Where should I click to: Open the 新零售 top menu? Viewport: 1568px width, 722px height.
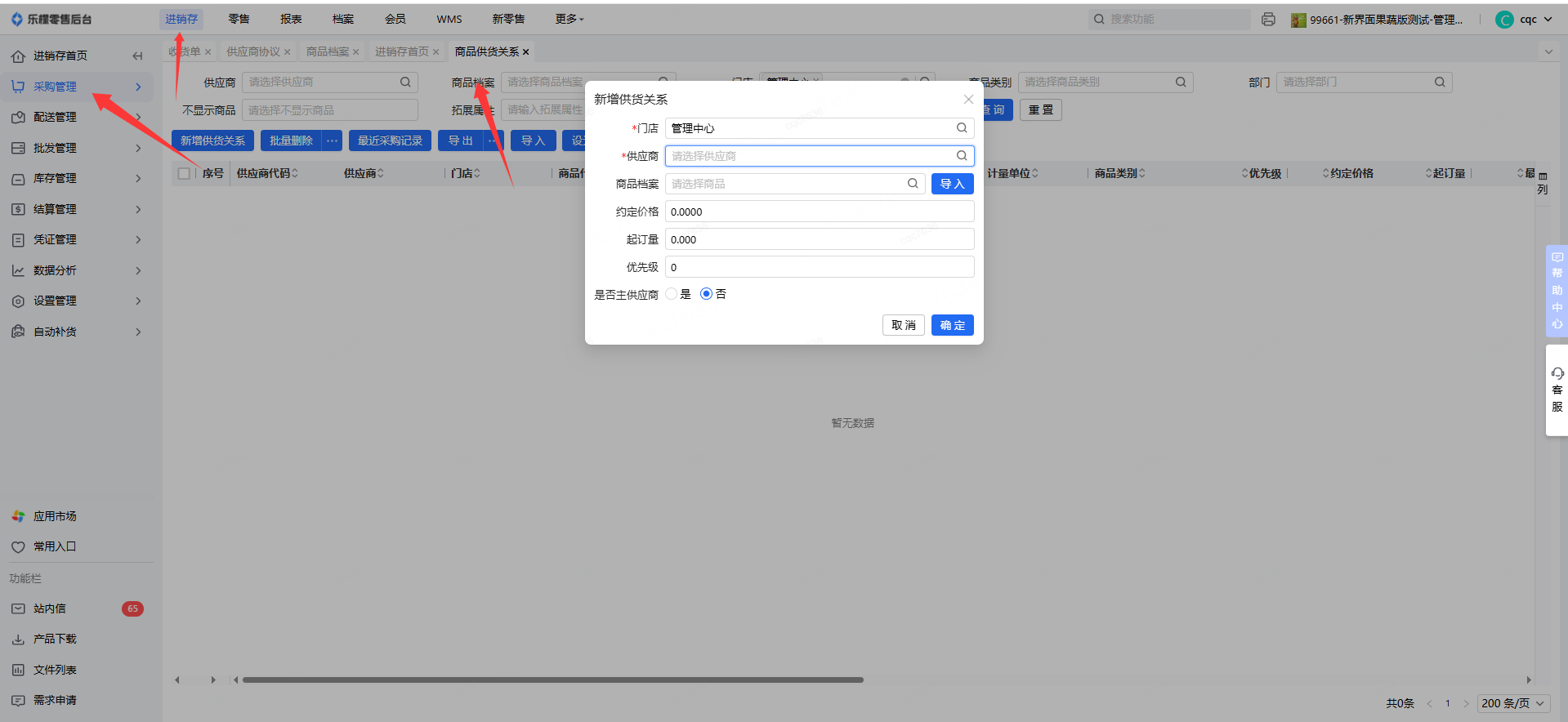point(508,19)
